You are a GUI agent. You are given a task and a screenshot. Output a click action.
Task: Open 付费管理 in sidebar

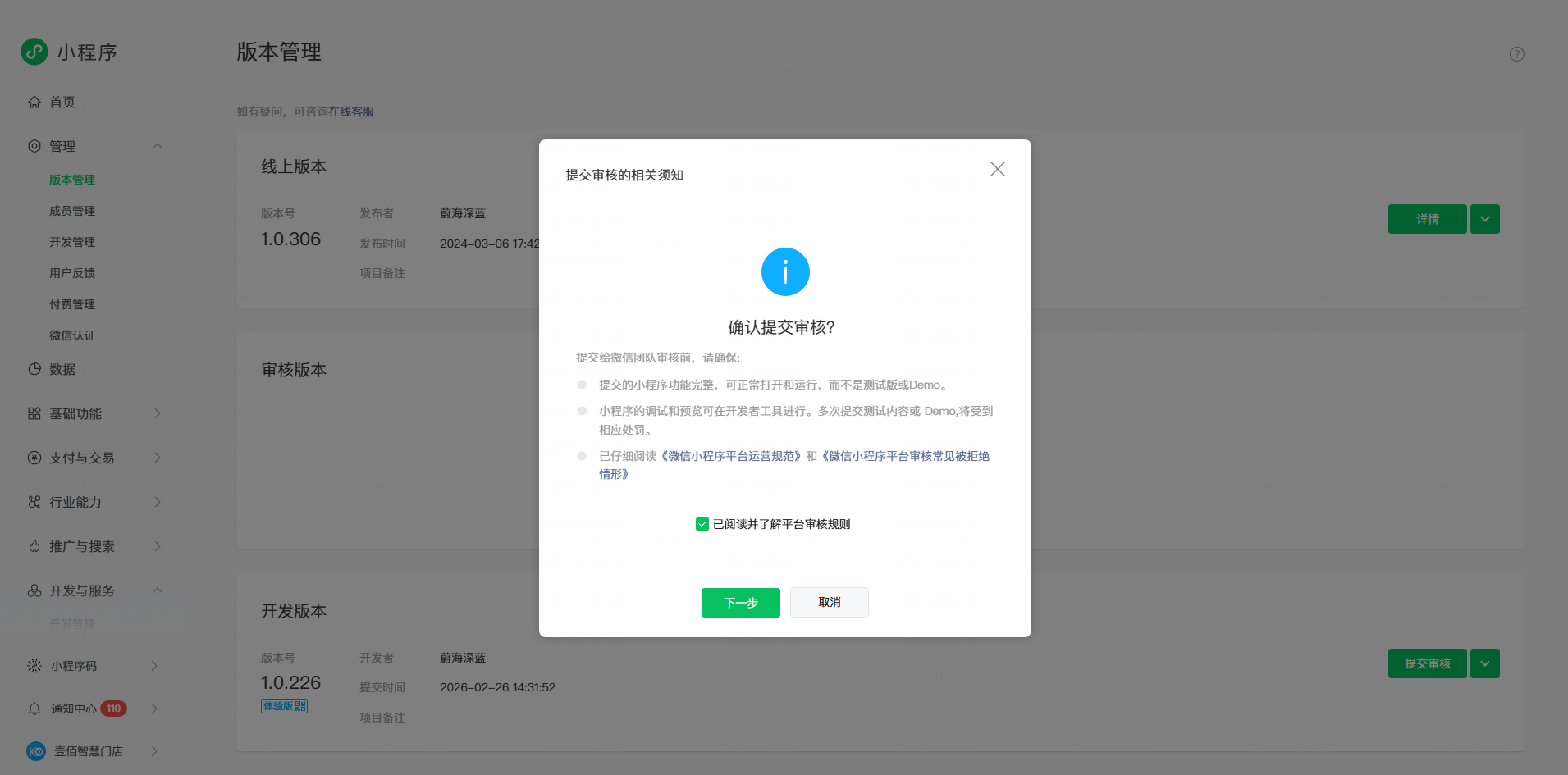click(72, 304)
